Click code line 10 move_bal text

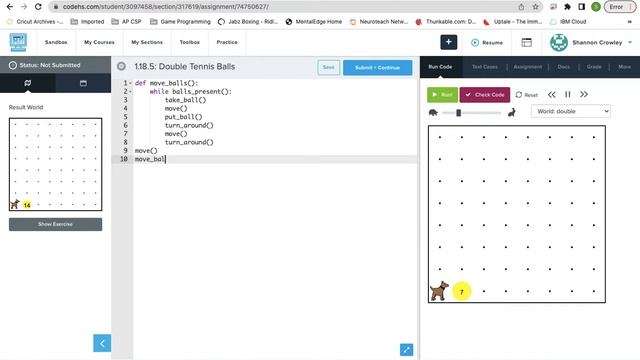pyautogui.click(x=150, y=159)
